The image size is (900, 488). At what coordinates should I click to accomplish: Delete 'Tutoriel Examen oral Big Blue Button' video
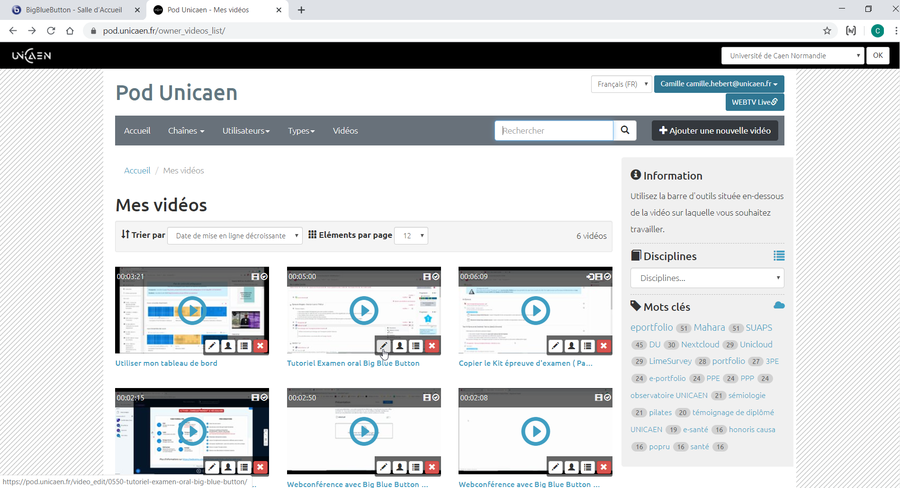click(432, 346)
